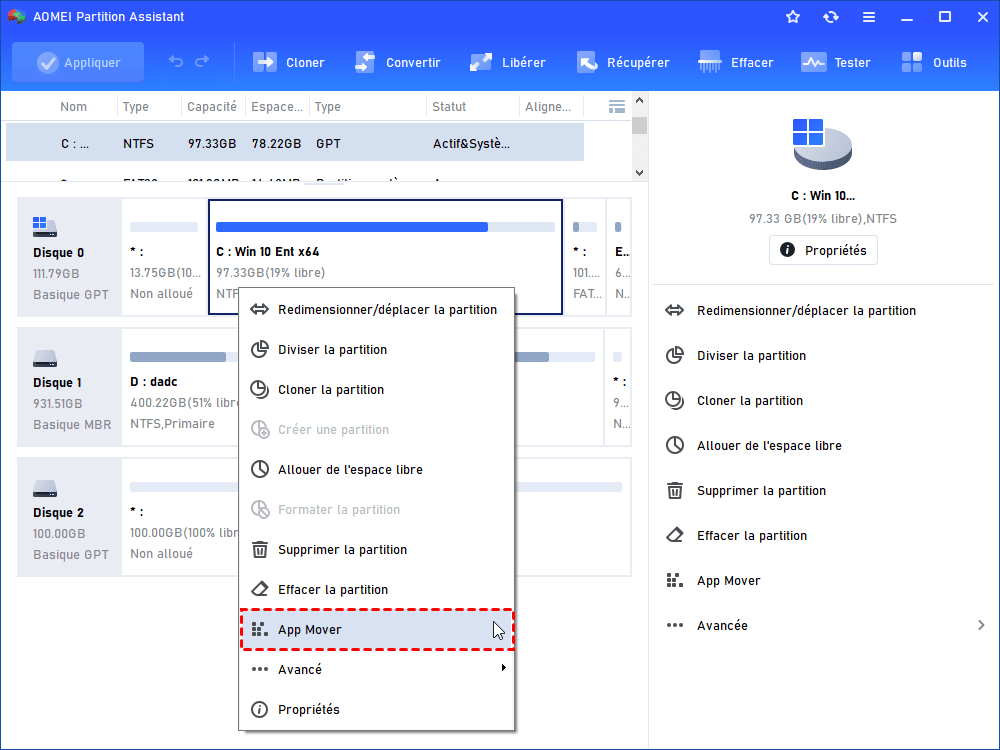Choose Effacer la partition in context menu
1000x750 pixels.
376,590
